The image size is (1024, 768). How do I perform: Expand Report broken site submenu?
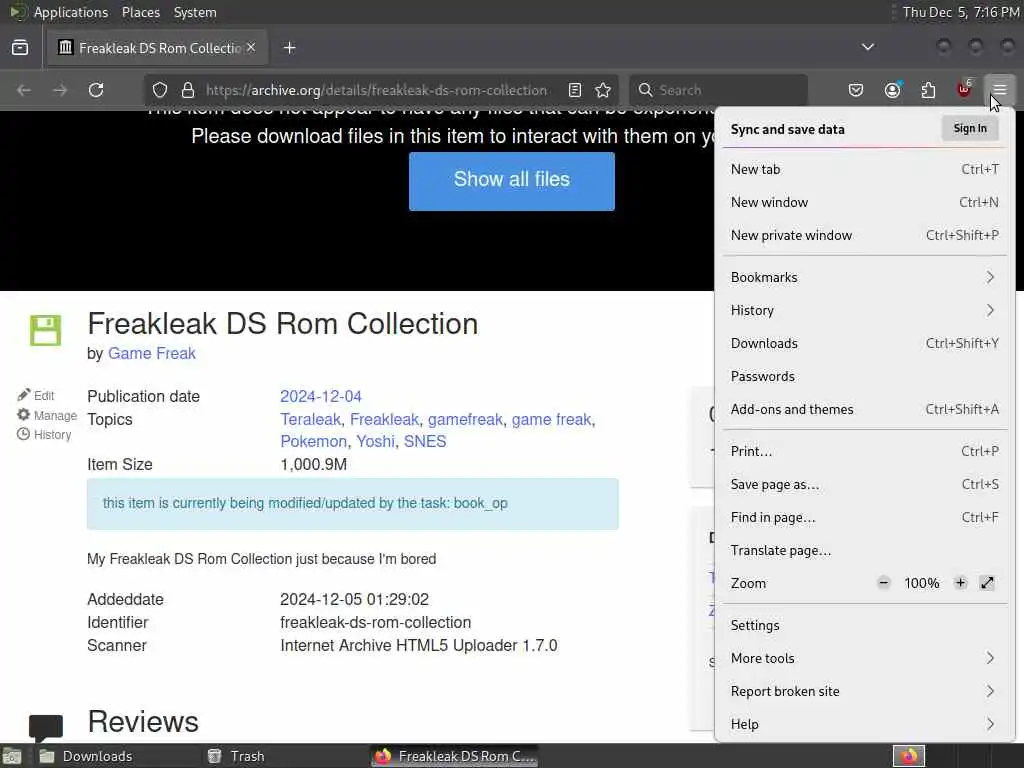pyautogui.click(x=865, y=692)
